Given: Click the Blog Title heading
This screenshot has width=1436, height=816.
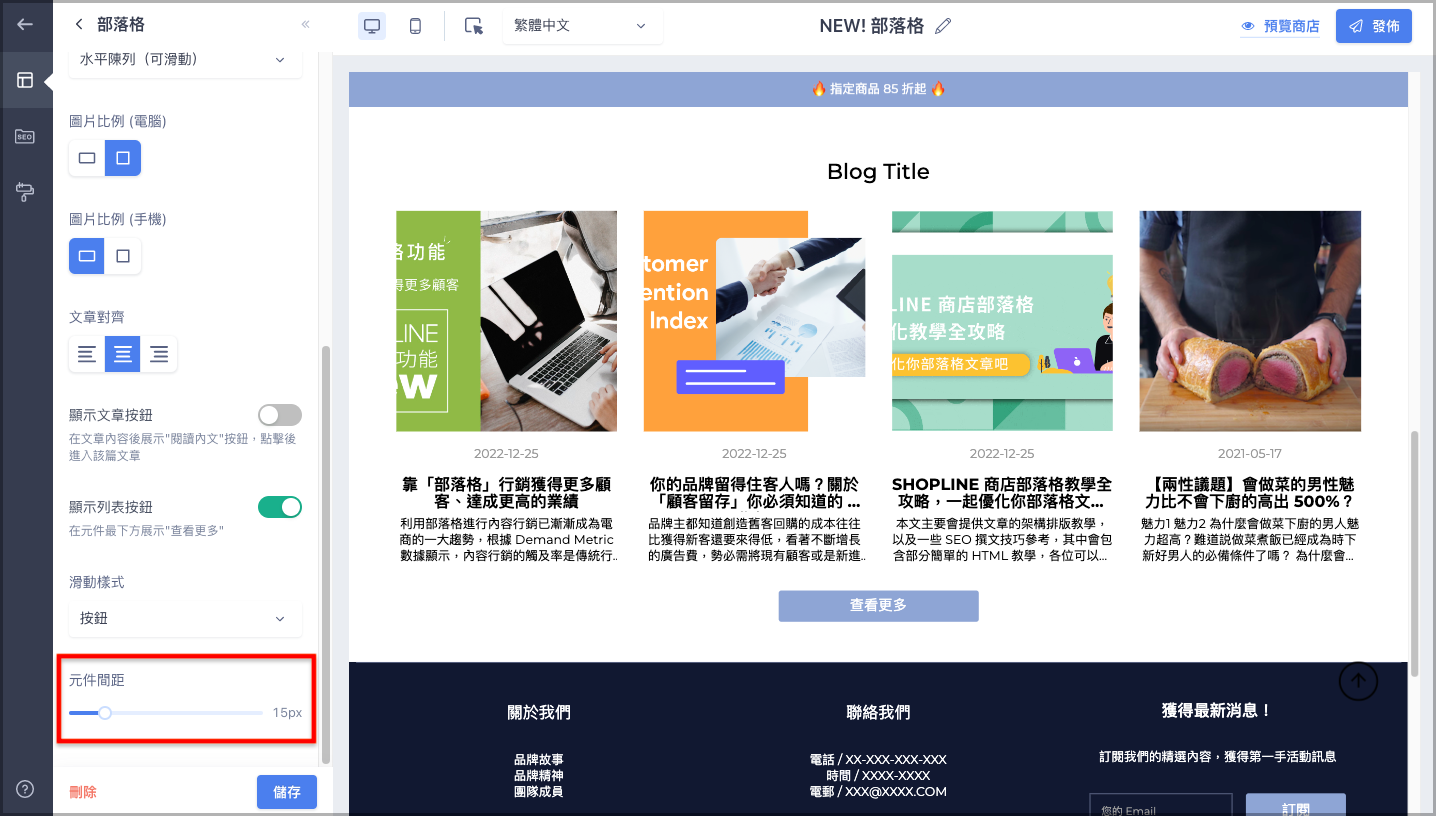Looking at the screenshot, I should click(x=878, y=172).
